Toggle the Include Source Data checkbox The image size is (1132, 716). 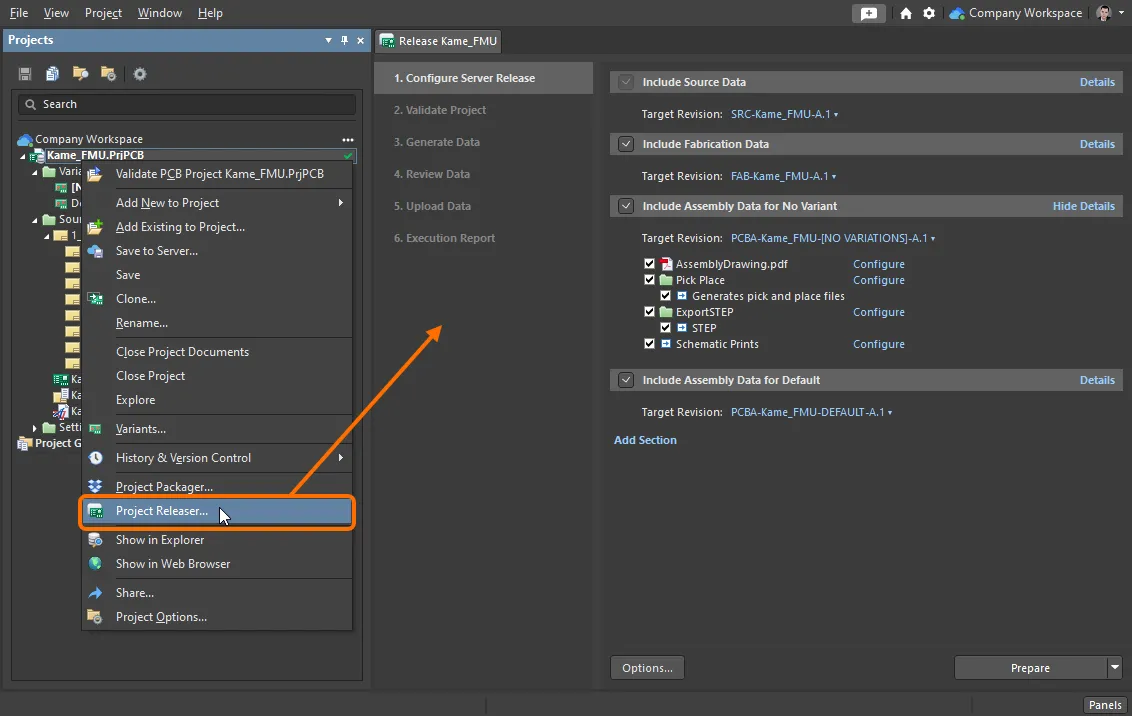click(x=626, y=82)
